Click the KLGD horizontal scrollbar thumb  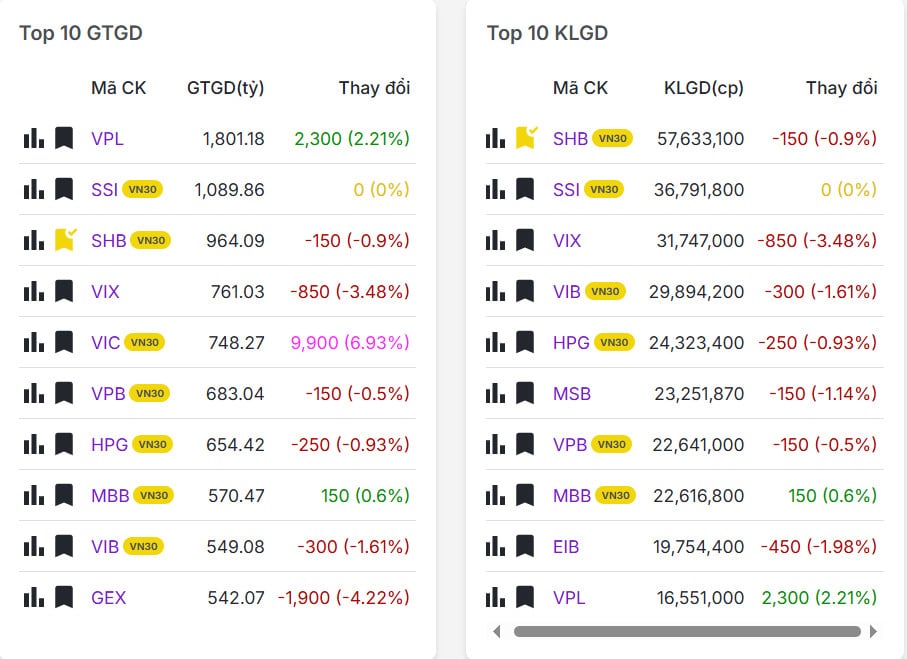[x=687, y=631]
